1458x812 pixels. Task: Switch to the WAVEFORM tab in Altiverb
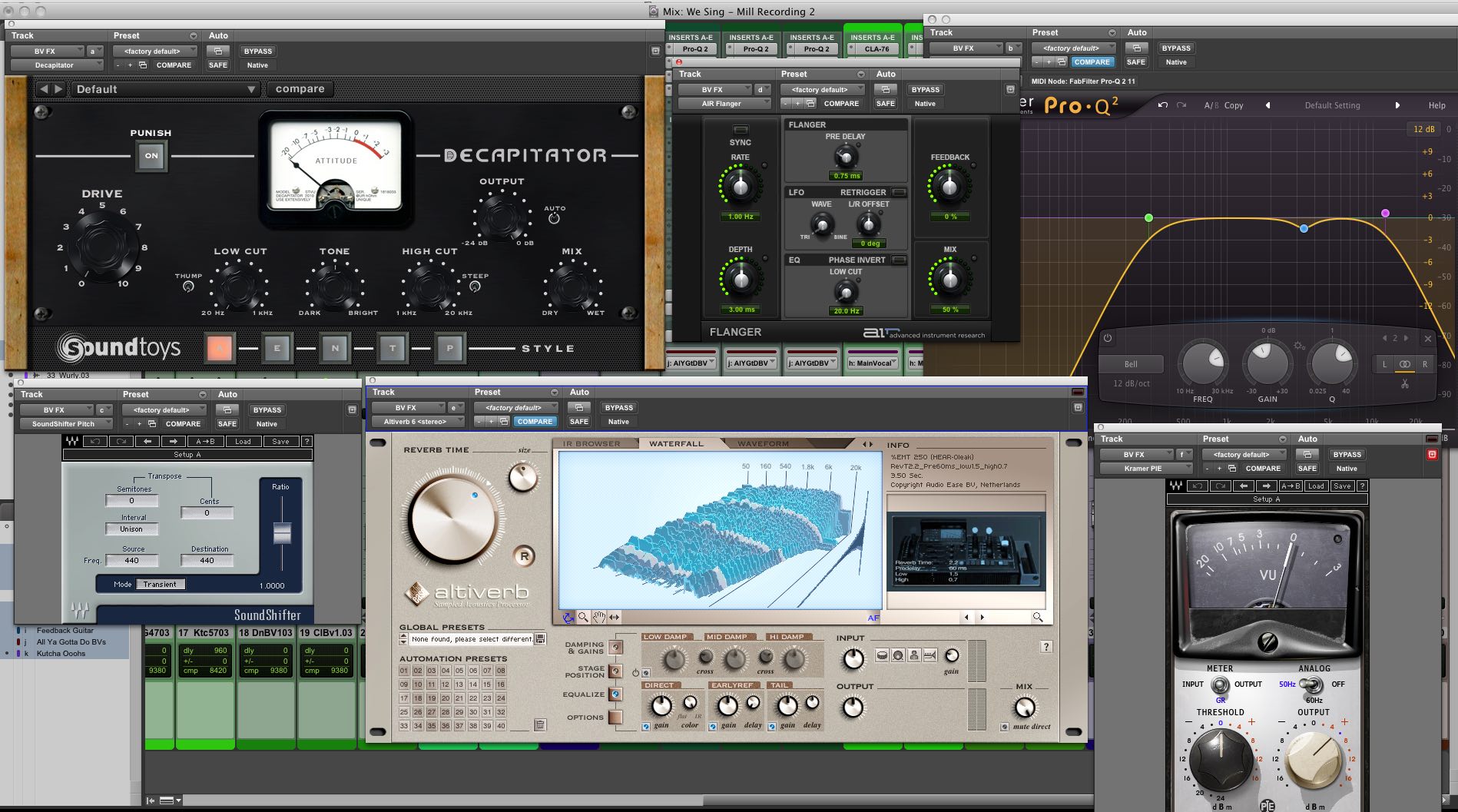click(x=764, y=444)
